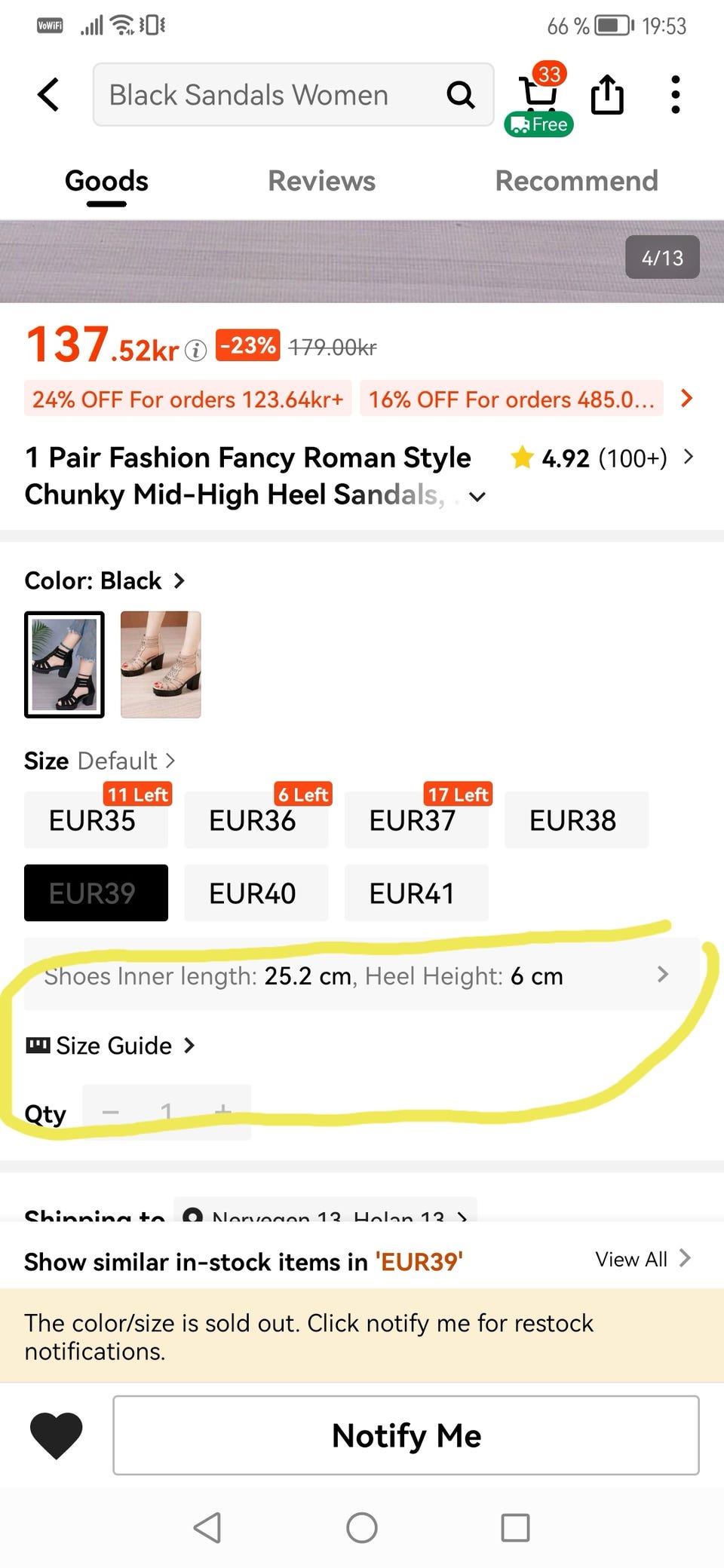The image size is (724, 1568).
Task: Tap the share icon
Action: tap(607, 95)
